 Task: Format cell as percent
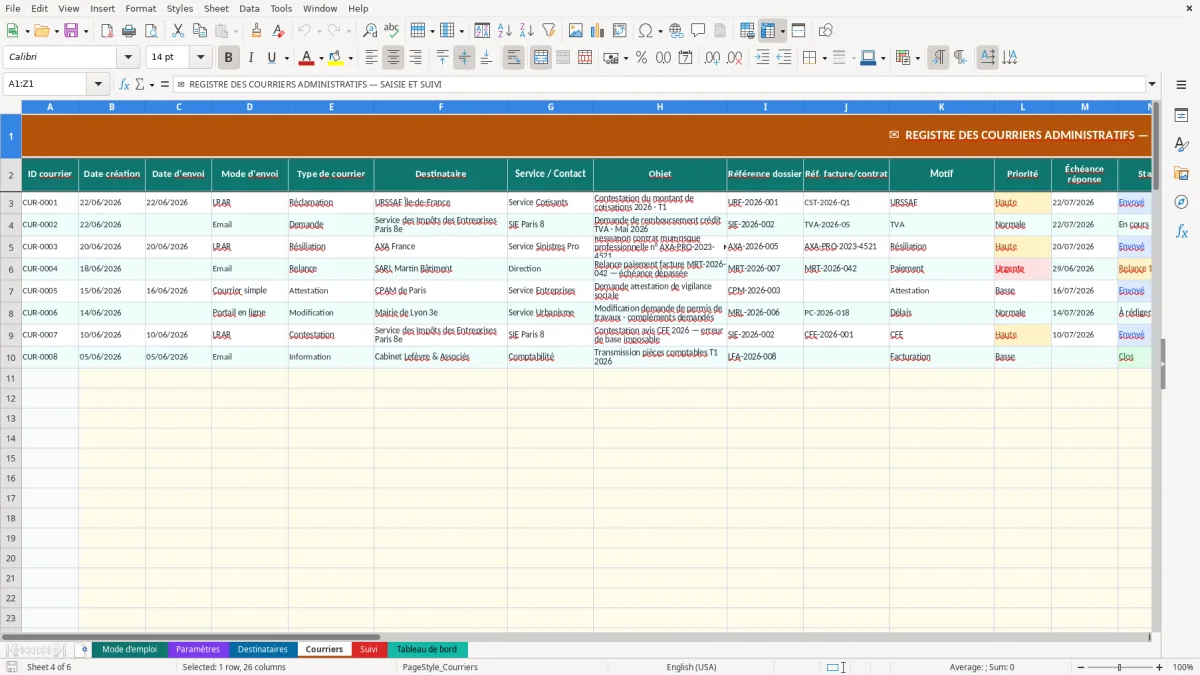[642, 58]
